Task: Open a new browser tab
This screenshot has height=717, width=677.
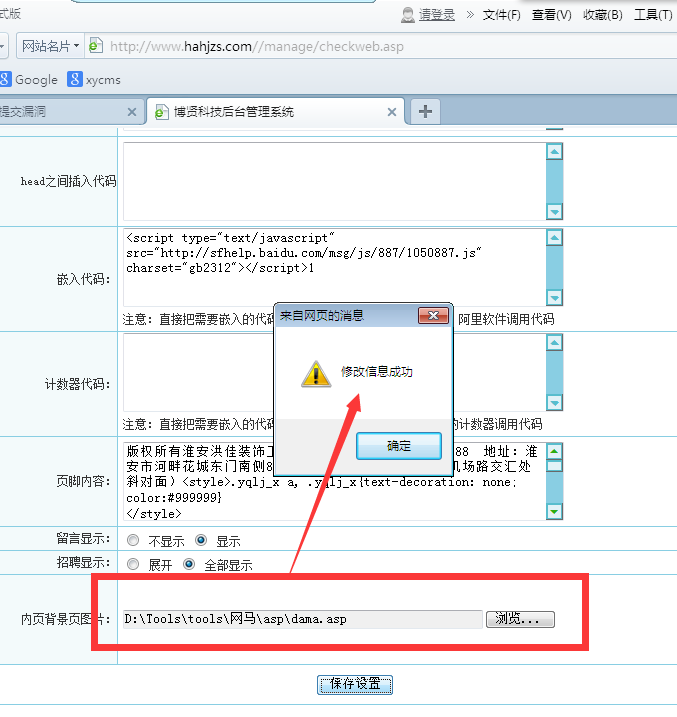Action: 425,111
